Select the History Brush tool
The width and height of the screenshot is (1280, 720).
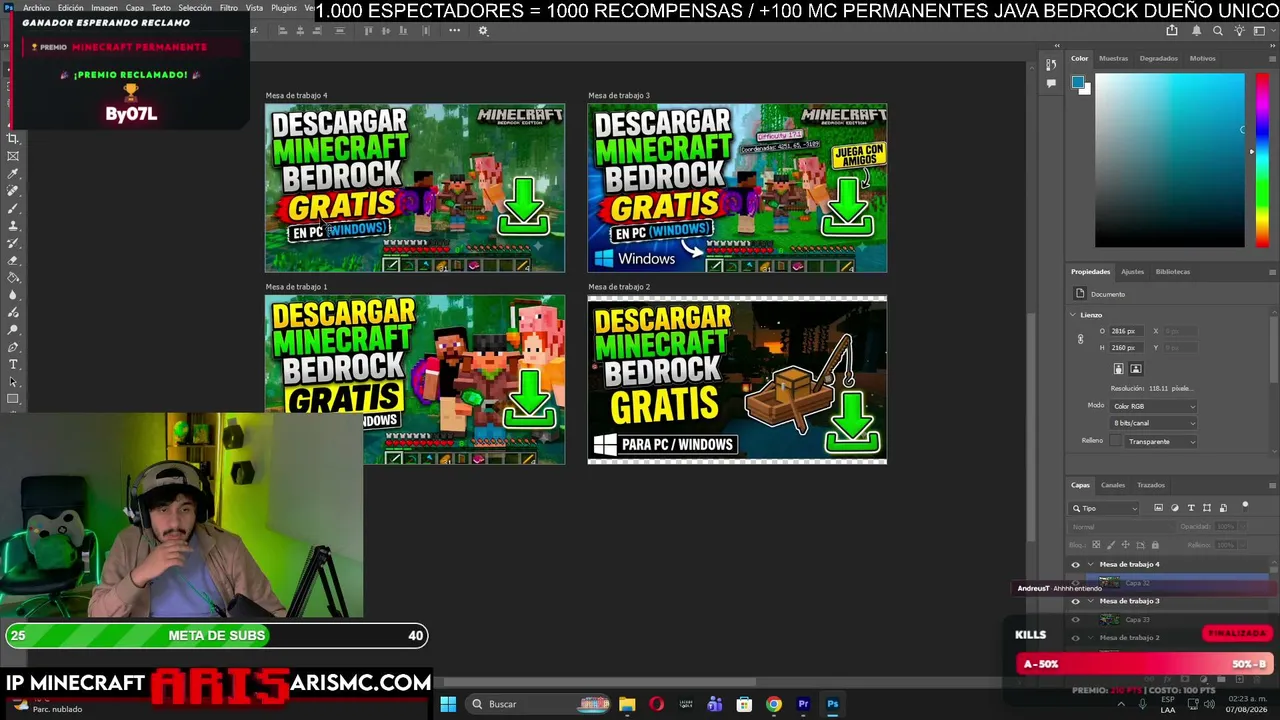point(13,243)
